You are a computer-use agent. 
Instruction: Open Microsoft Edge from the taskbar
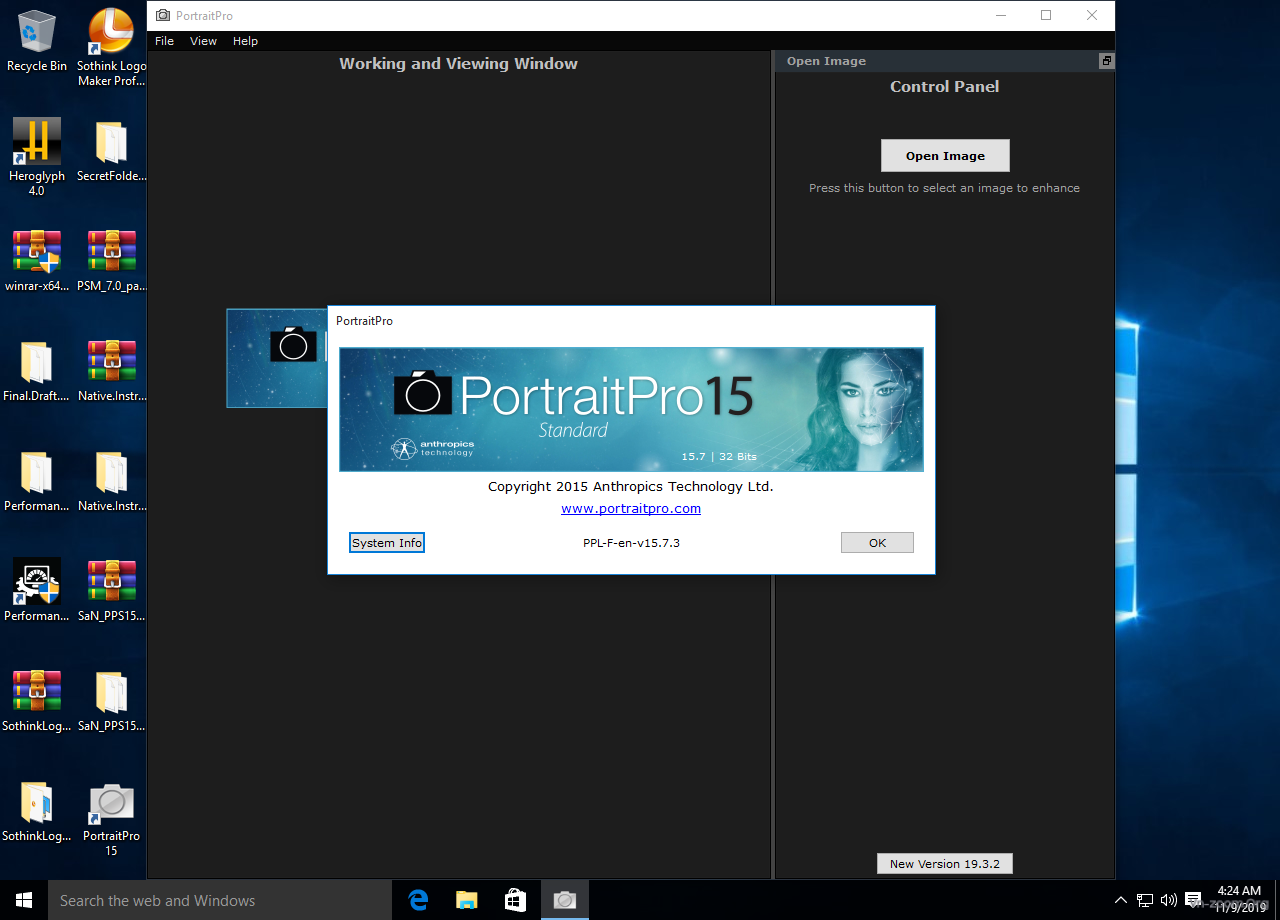(418, 900)
